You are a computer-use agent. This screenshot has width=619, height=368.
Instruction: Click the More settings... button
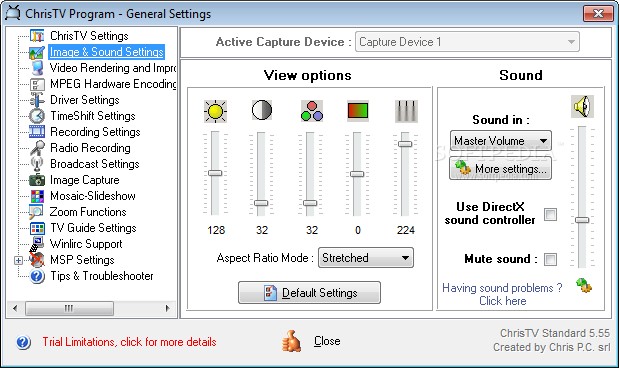[501, 169]
